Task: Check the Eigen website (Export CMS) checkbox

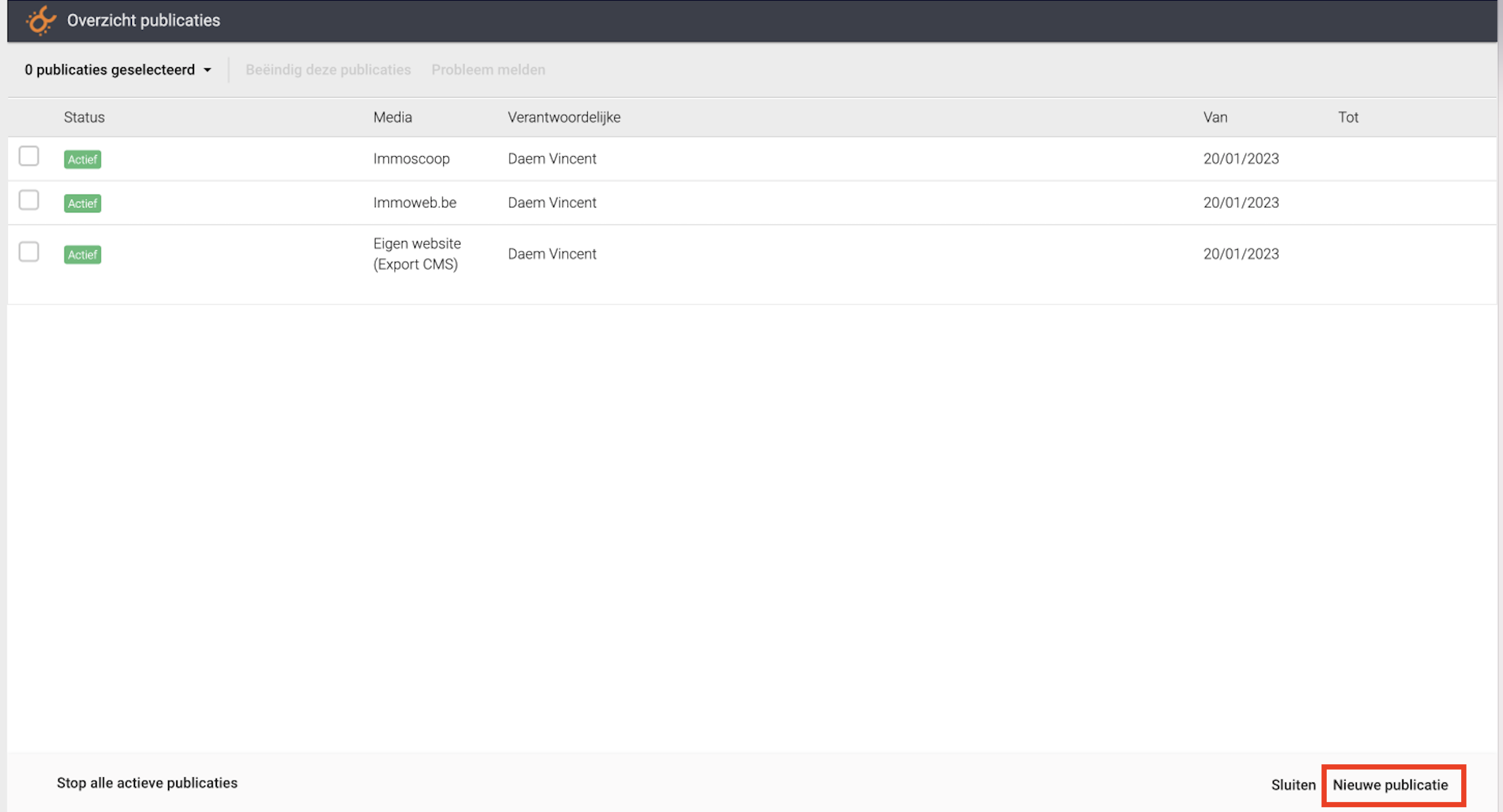Action: (x=29, y=252)
